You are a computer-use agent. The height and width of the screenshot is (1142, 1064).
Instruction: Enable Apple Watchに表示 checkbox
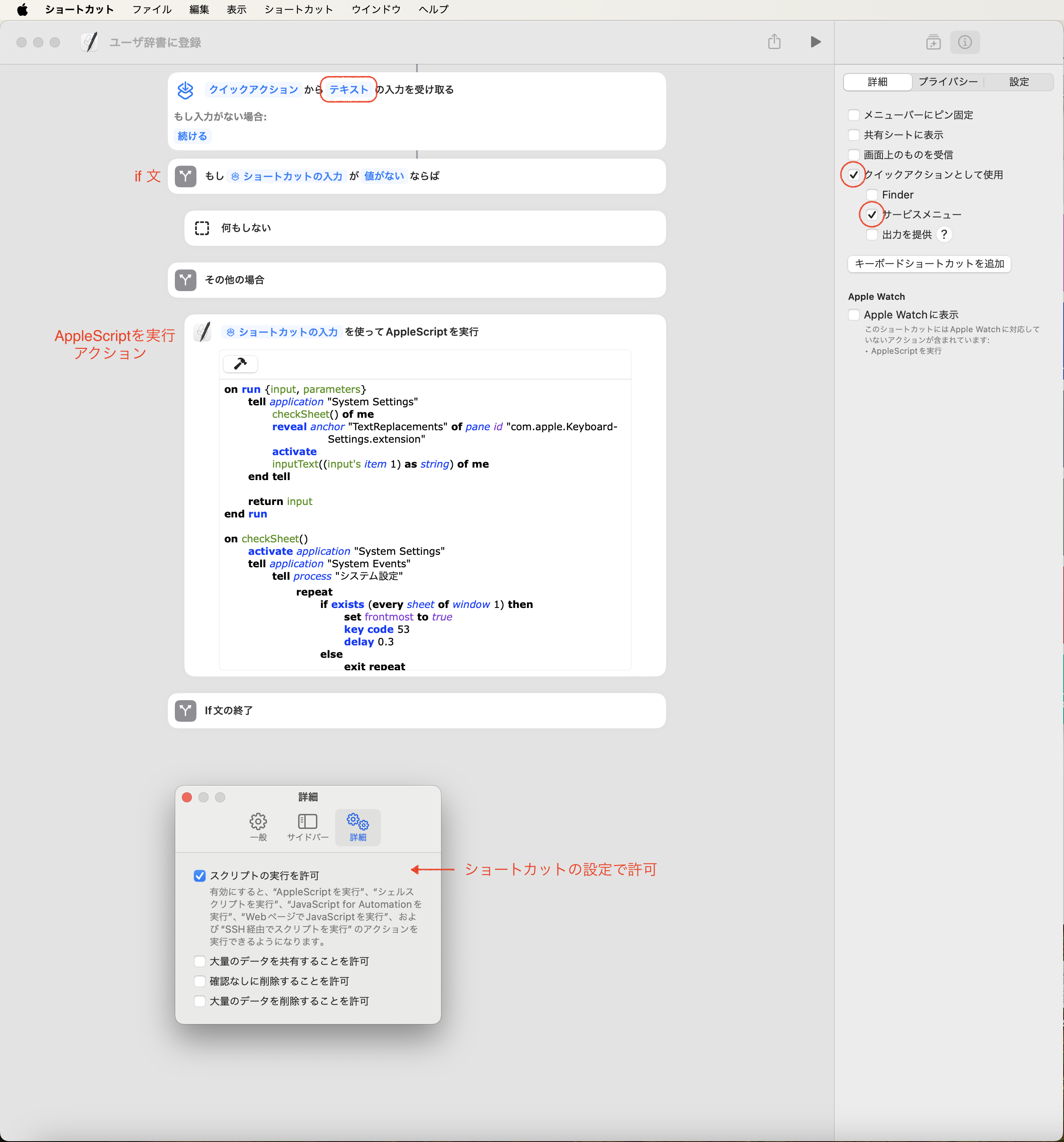[854, 315]
